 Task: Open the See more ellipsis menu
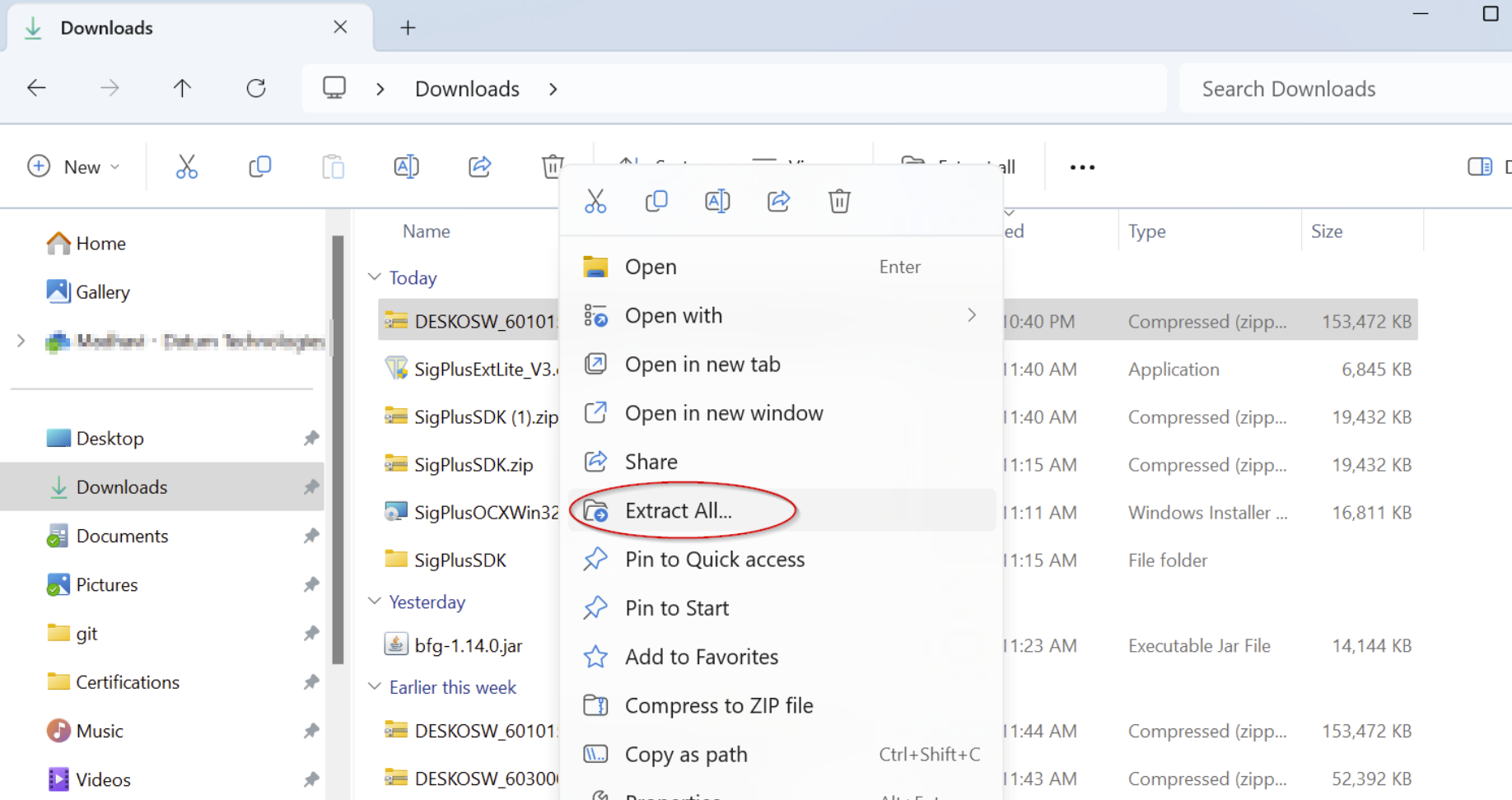(x=1080, y=166)
